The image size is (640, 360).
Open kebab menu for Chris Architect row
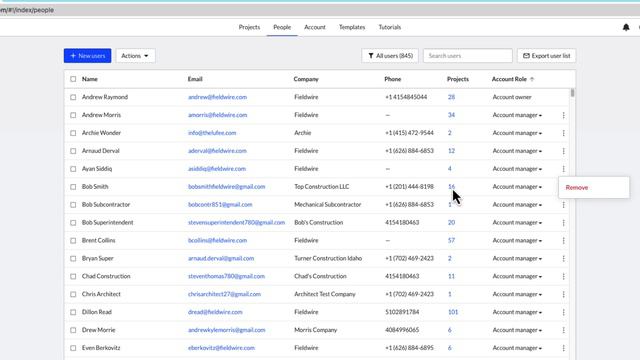click(563, 294)
